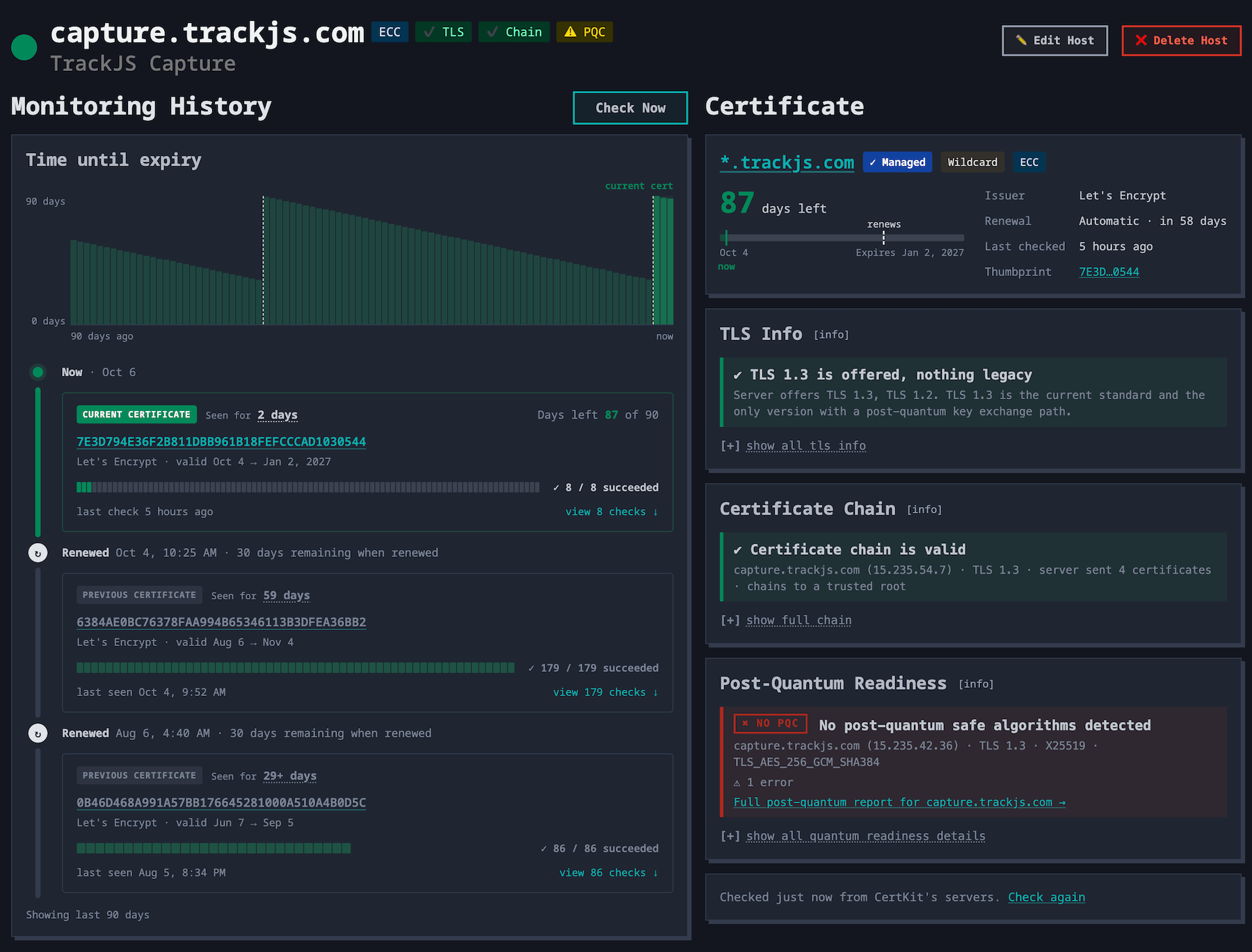Open the *.trackjs.com certificate link
This screenshot has height=952, width=1252.
point(787,162)
